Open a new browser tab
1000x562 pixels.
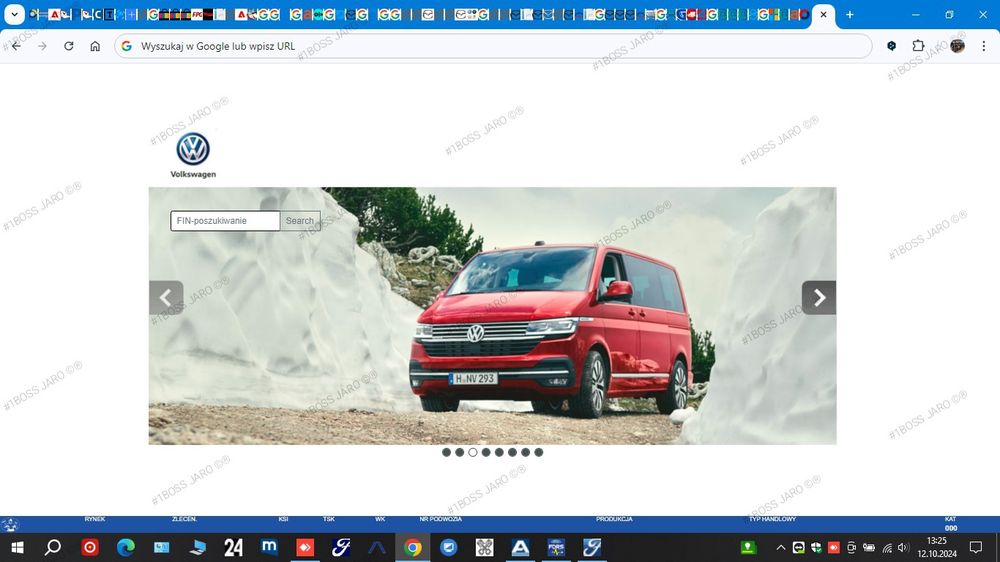pos(849,14)
